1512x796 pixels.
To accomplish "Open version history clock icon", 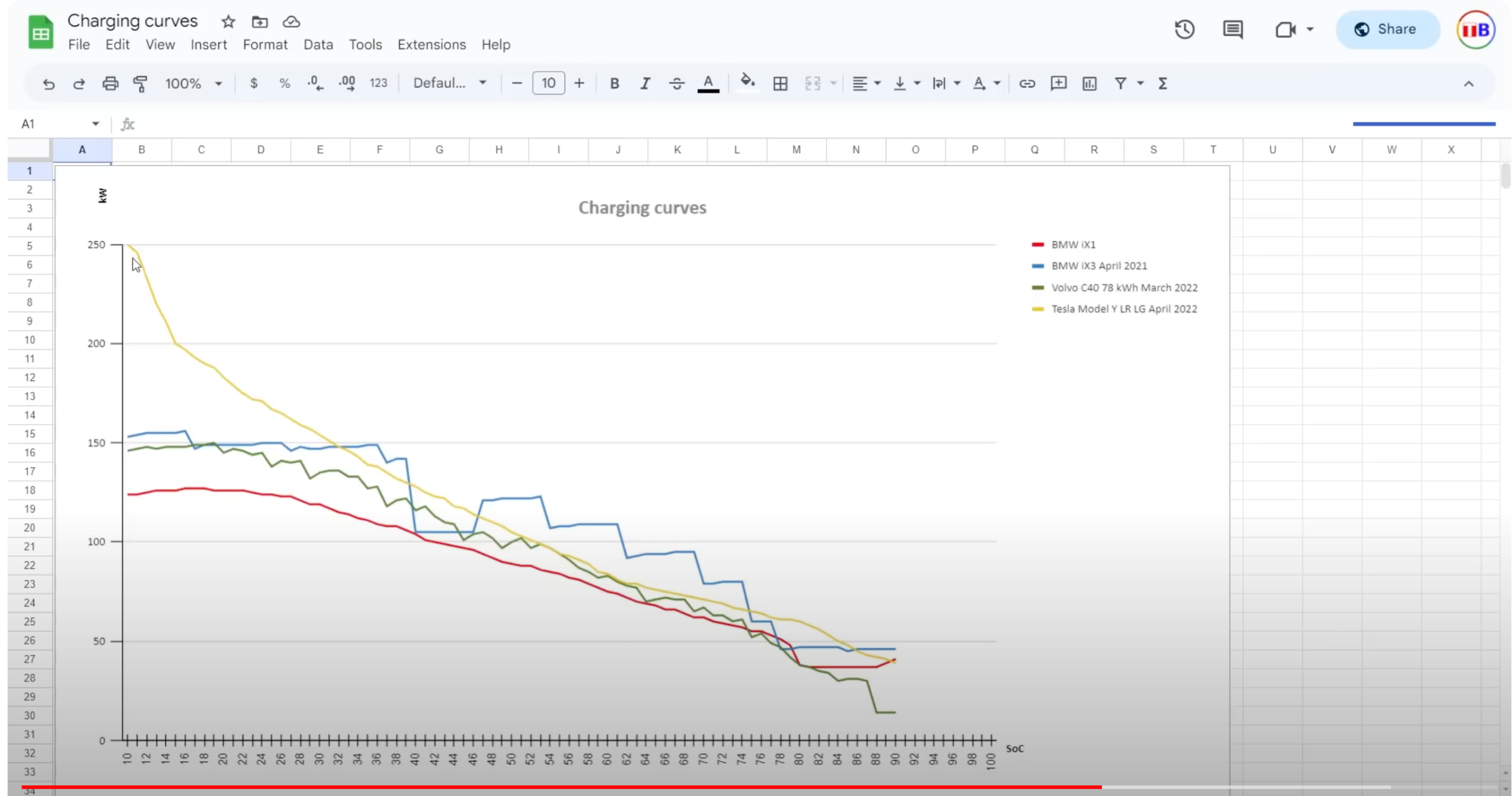I will pyautogui.click(x=1184, y=29).
